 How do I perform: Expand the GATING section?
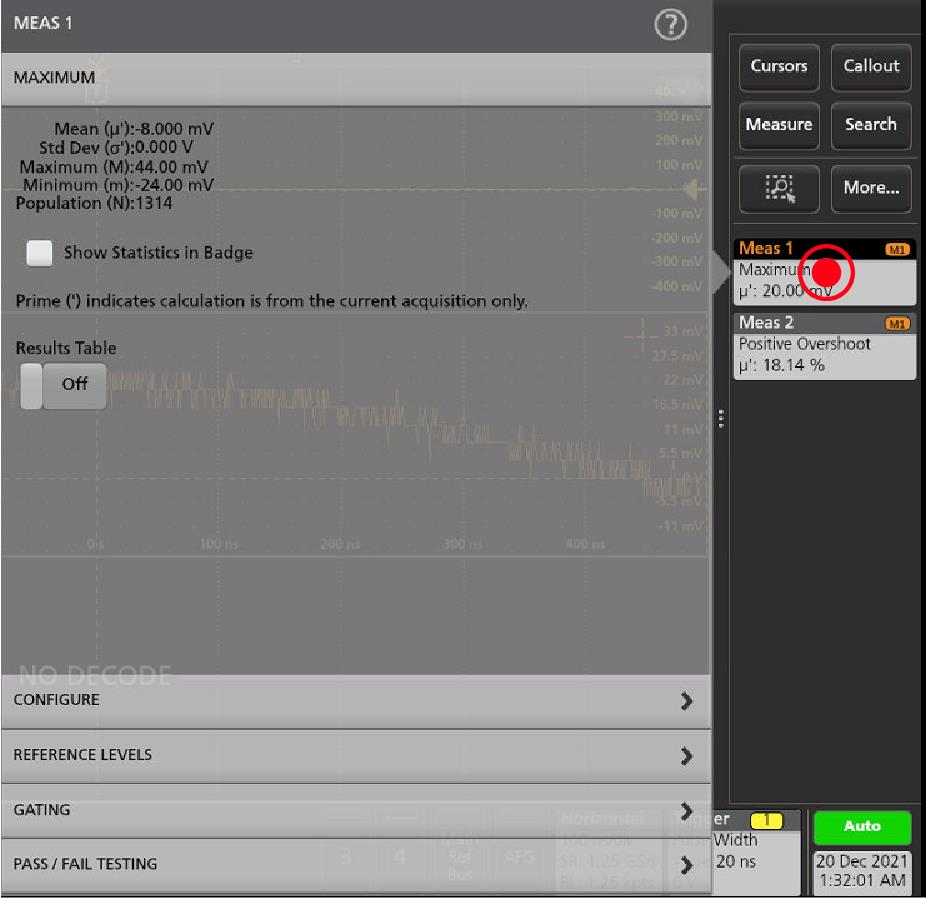click(x=356, y=810)
